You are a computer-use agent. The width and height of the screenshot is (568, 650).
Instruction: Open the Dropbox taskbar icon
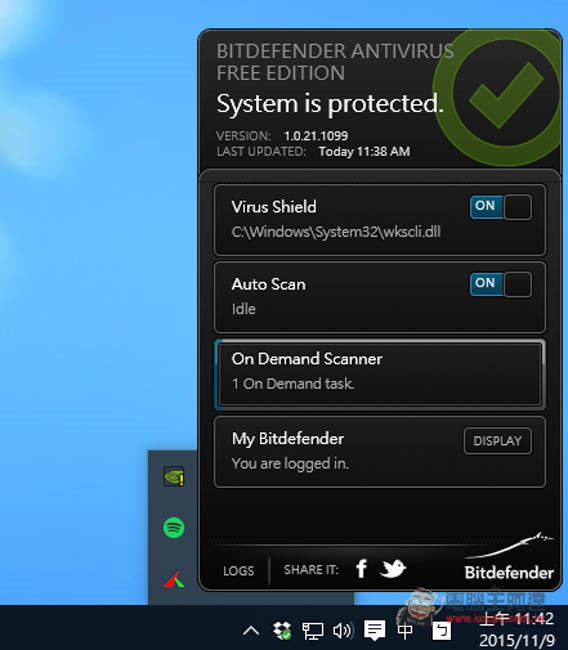(x=282, y=631)
